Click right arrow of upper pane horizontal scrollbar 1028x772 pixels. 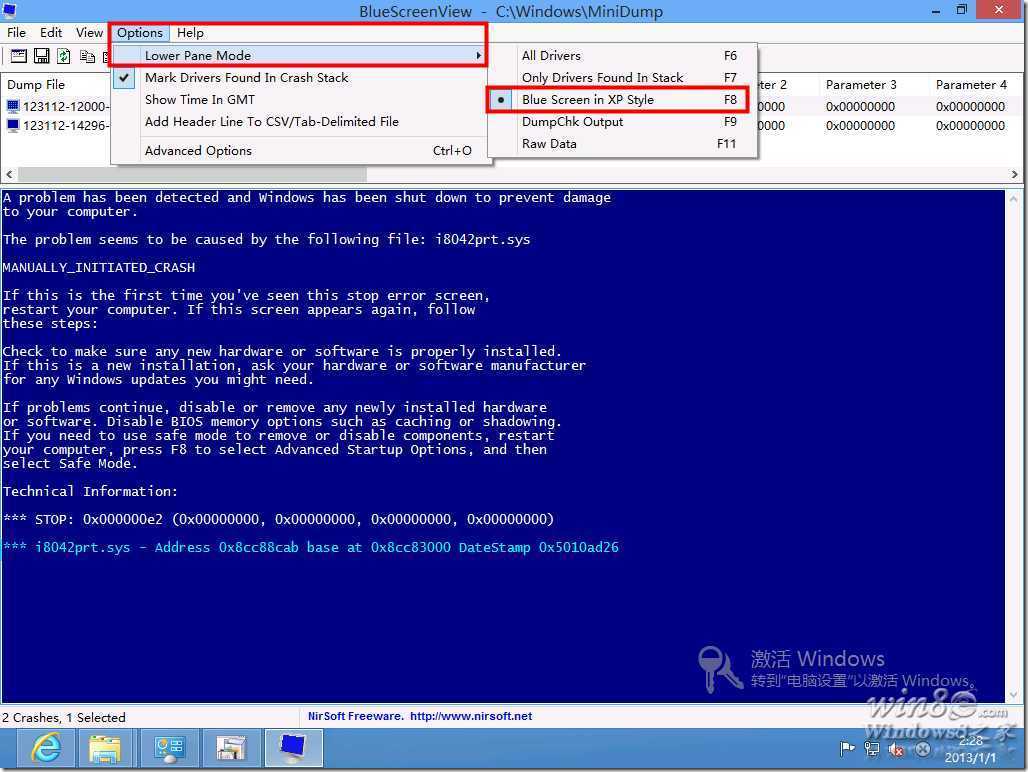point(1014,174)
